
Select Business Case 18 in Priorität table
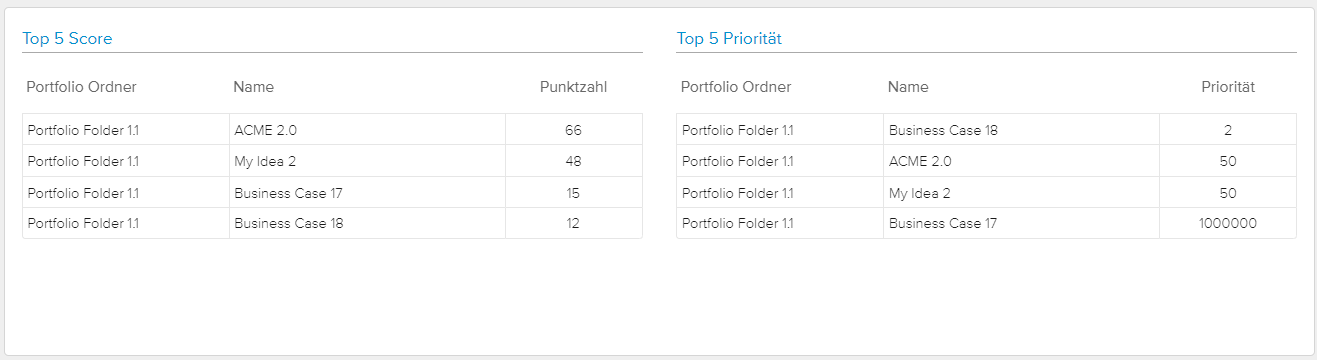pos(943,130)
